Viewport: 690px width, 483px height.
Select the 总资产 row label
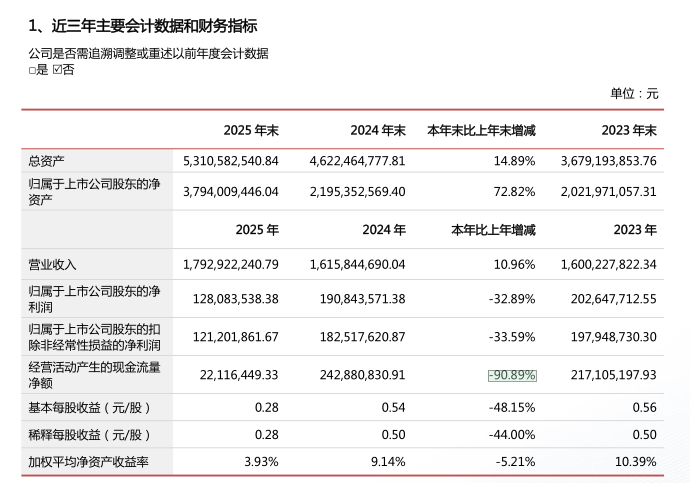(47, 160)
